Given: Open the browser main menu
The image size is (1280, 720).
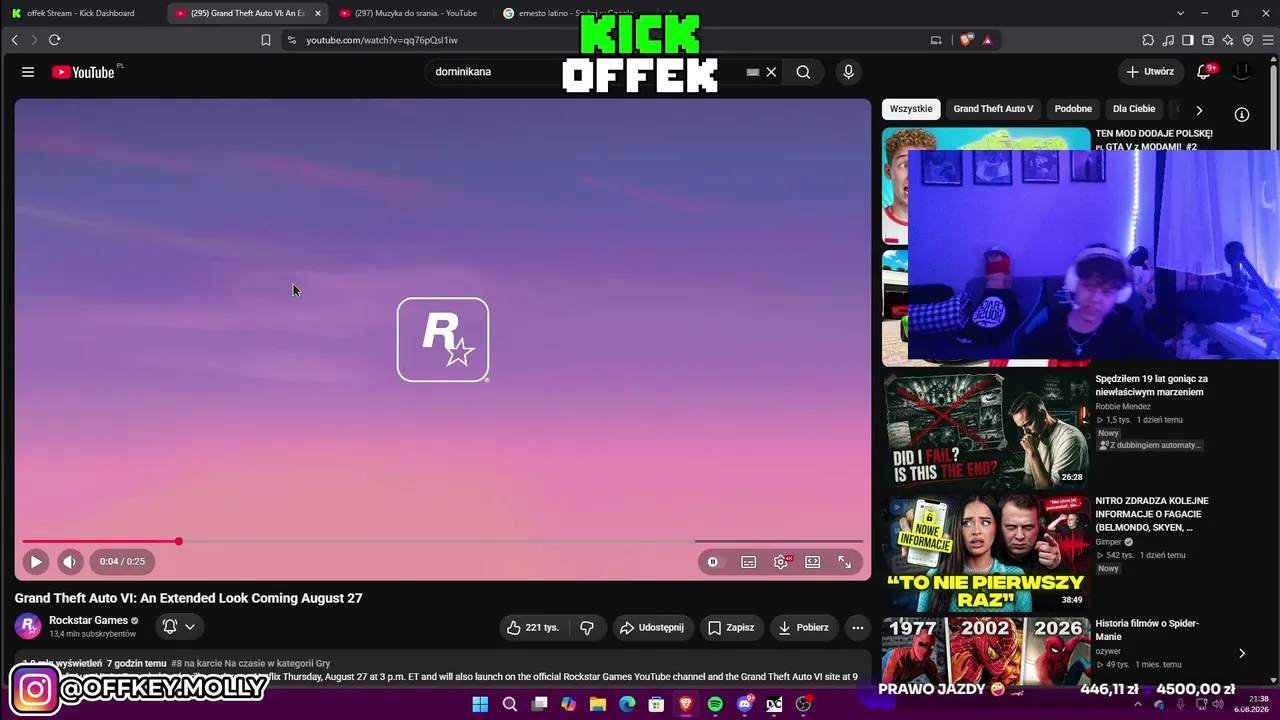Looking at the screenshot, I should click(1268, 40).
